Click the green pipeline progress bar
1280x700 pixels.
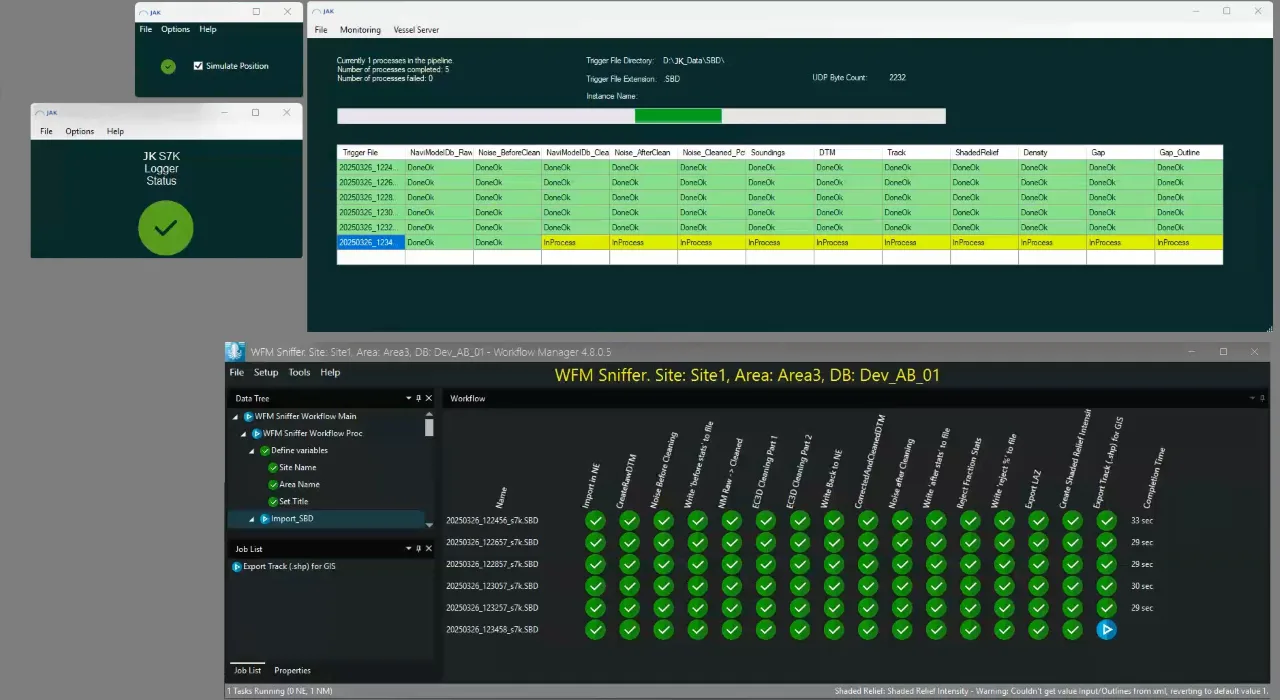(677, 115)
